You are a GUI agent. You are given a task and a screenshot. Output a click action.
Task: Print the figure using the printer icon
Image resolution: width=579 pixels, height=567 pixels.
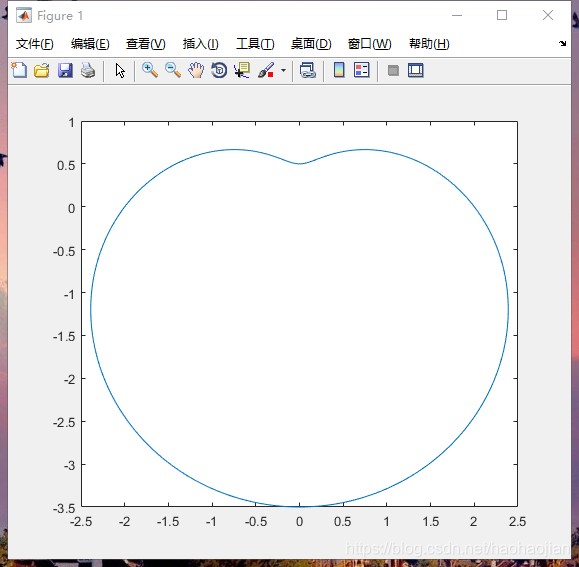[x=88, y=70]
